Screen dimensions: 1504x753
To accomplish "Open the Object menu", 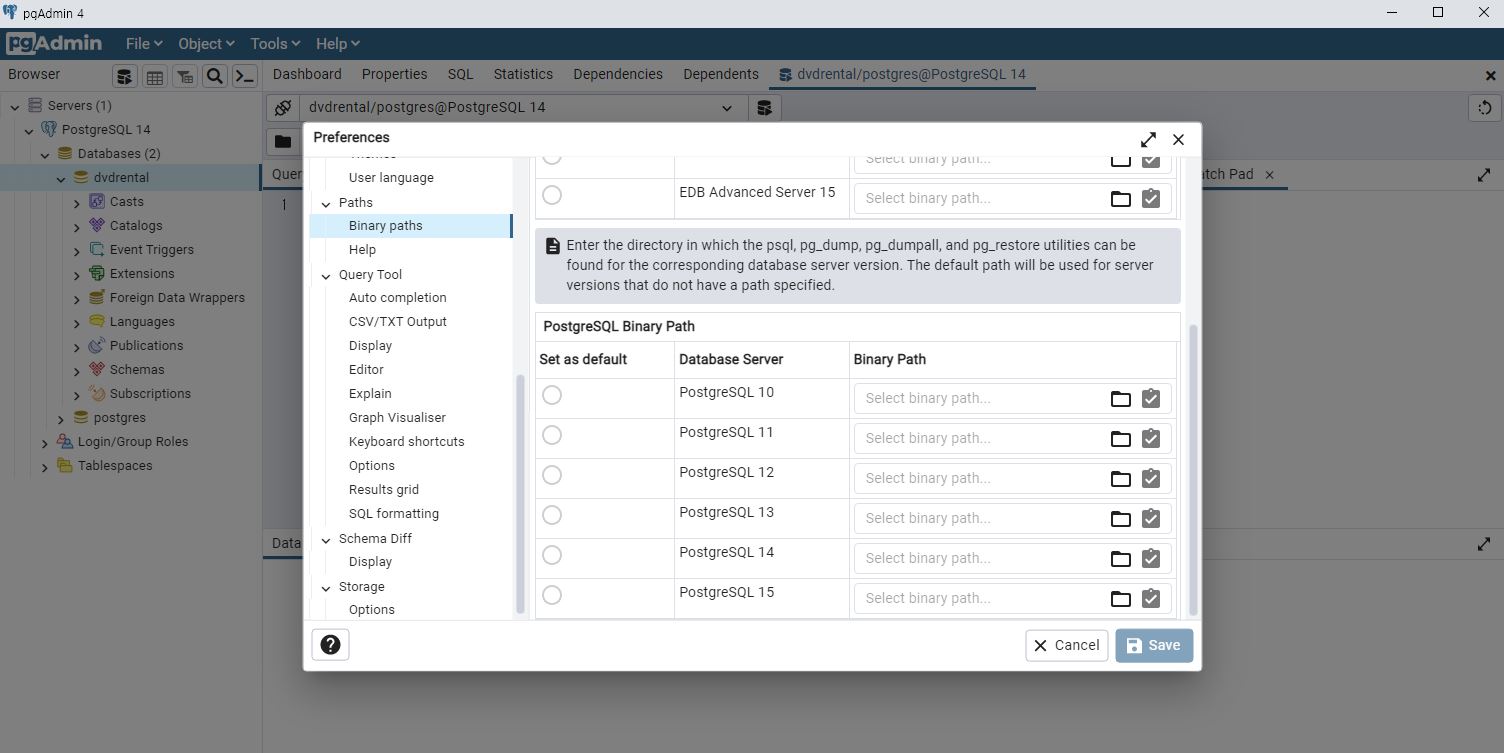I will pyautogui.click(x=206, y=44).
